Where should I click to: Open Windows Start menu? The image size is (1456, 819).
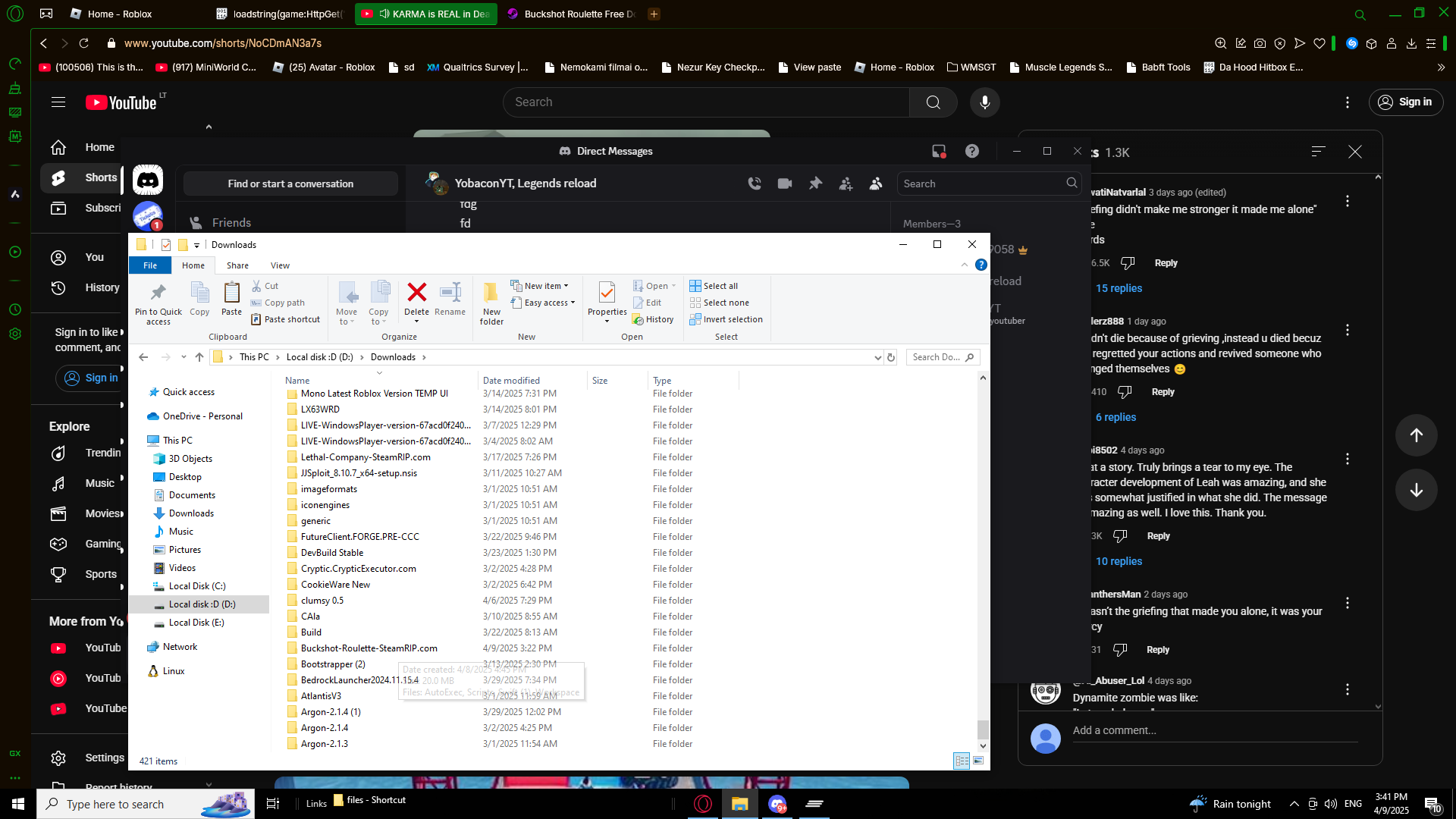coord(18,804)
